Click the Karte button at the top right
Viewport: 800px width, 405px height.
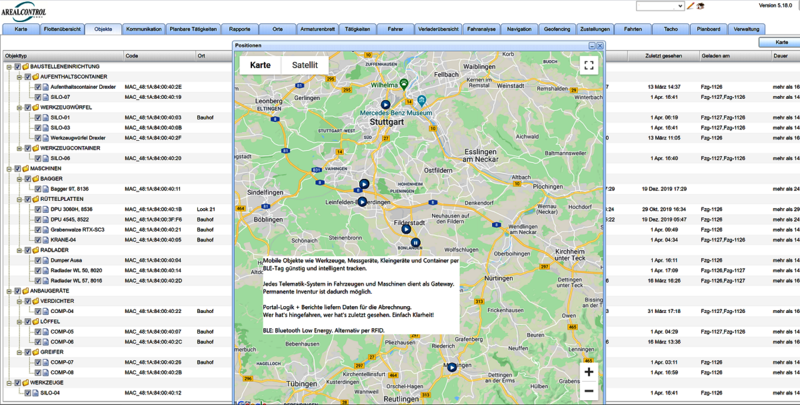pos(781,42)
